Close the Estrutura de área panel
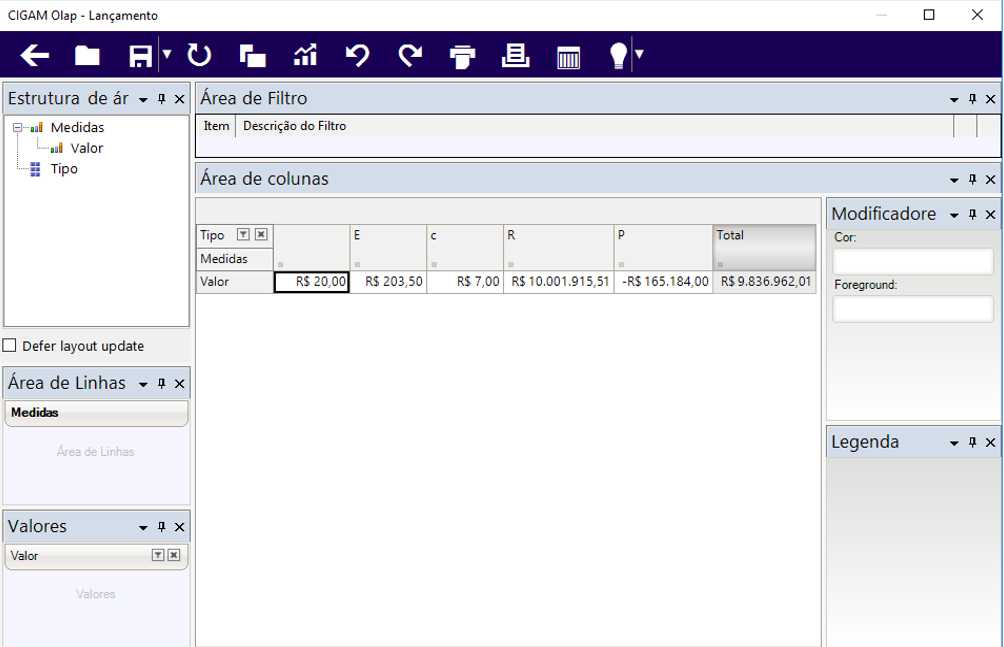1004x647 pixels. 180,99
